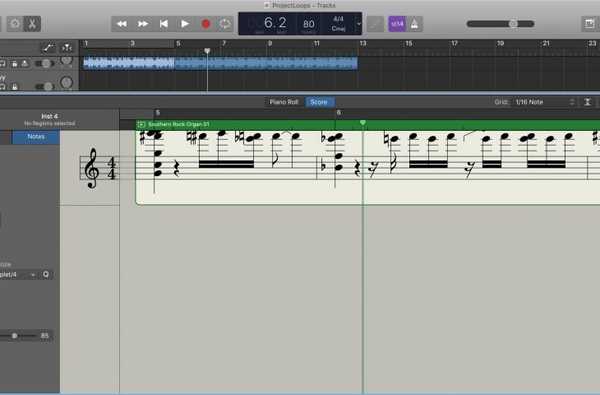The width and height of the screenshot is (600, 395).
Task: Click the button right of first track's lock
Action: pyautogui.click(x=24, y=64)
